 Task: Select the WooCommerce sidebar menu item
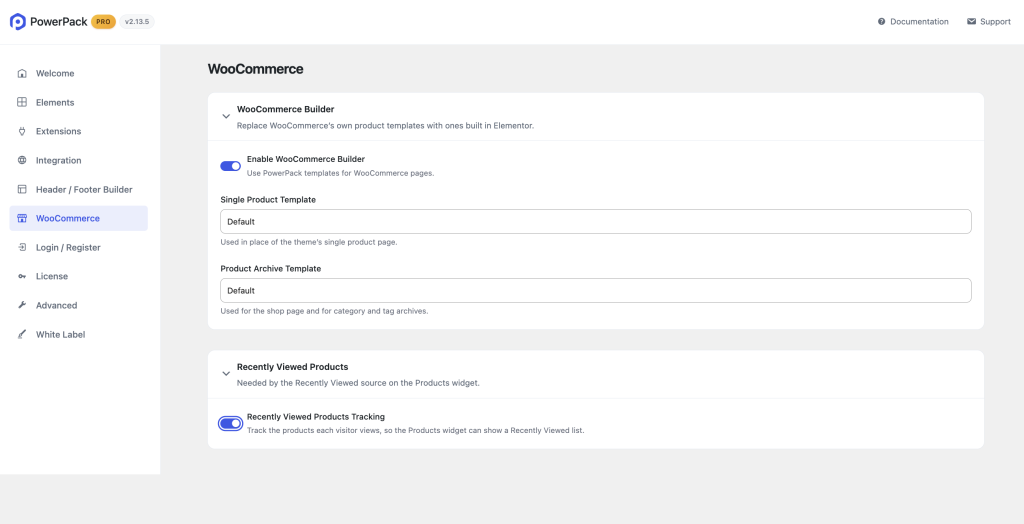click(x=78, y=218)
